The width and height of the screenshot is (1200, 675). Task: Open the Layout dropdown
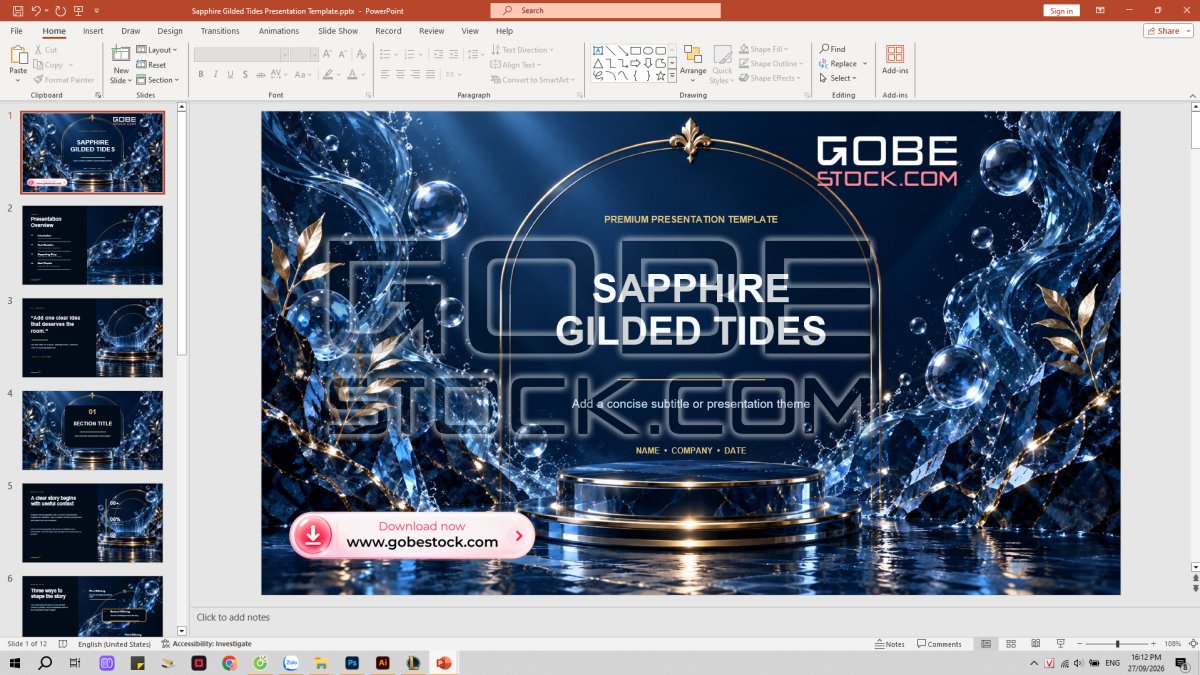coord(157,49)
